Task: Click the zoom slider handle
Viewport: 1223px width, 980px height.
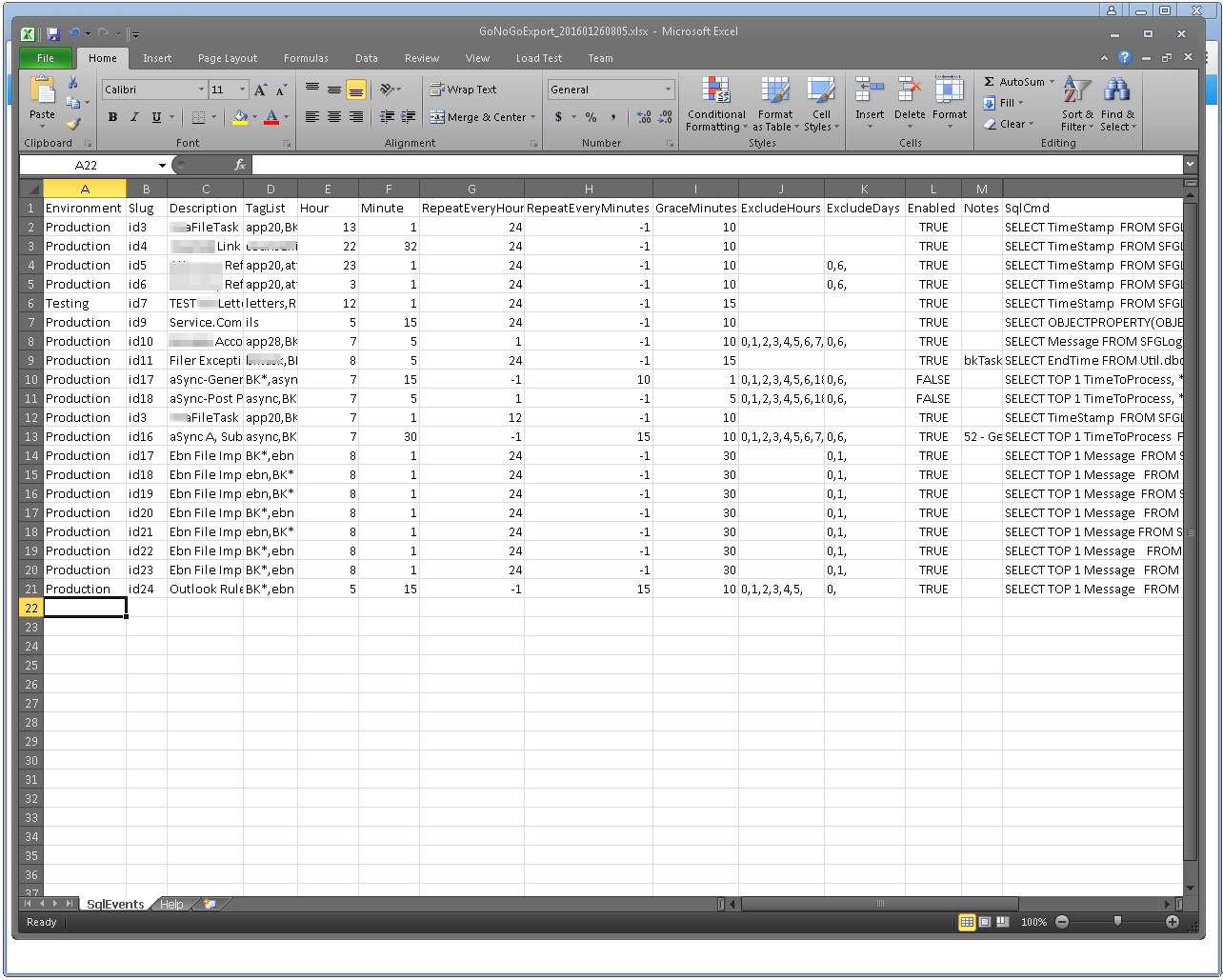Action: (x=1117, y=922)
